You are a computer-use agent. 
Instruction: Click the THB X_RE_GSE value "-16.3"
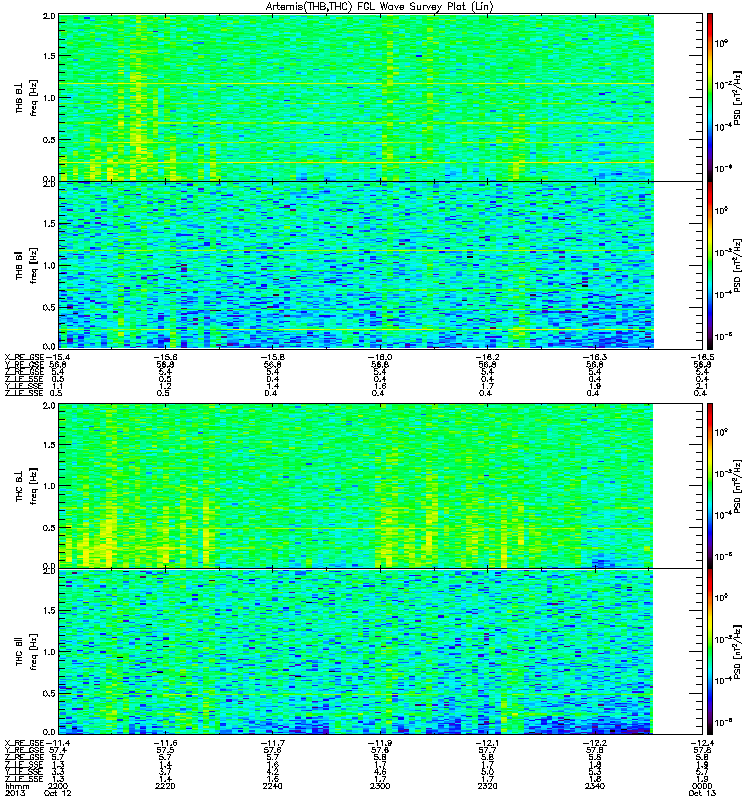[x=595, y=358]
